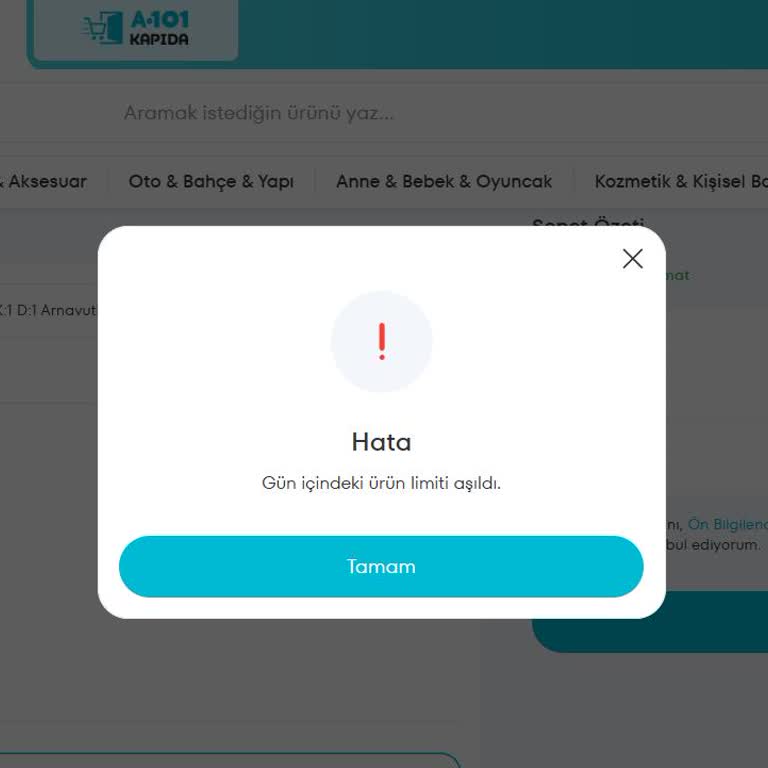Open the partially visible Aksesuar category
768x768 pixels.
pos(44,182)
